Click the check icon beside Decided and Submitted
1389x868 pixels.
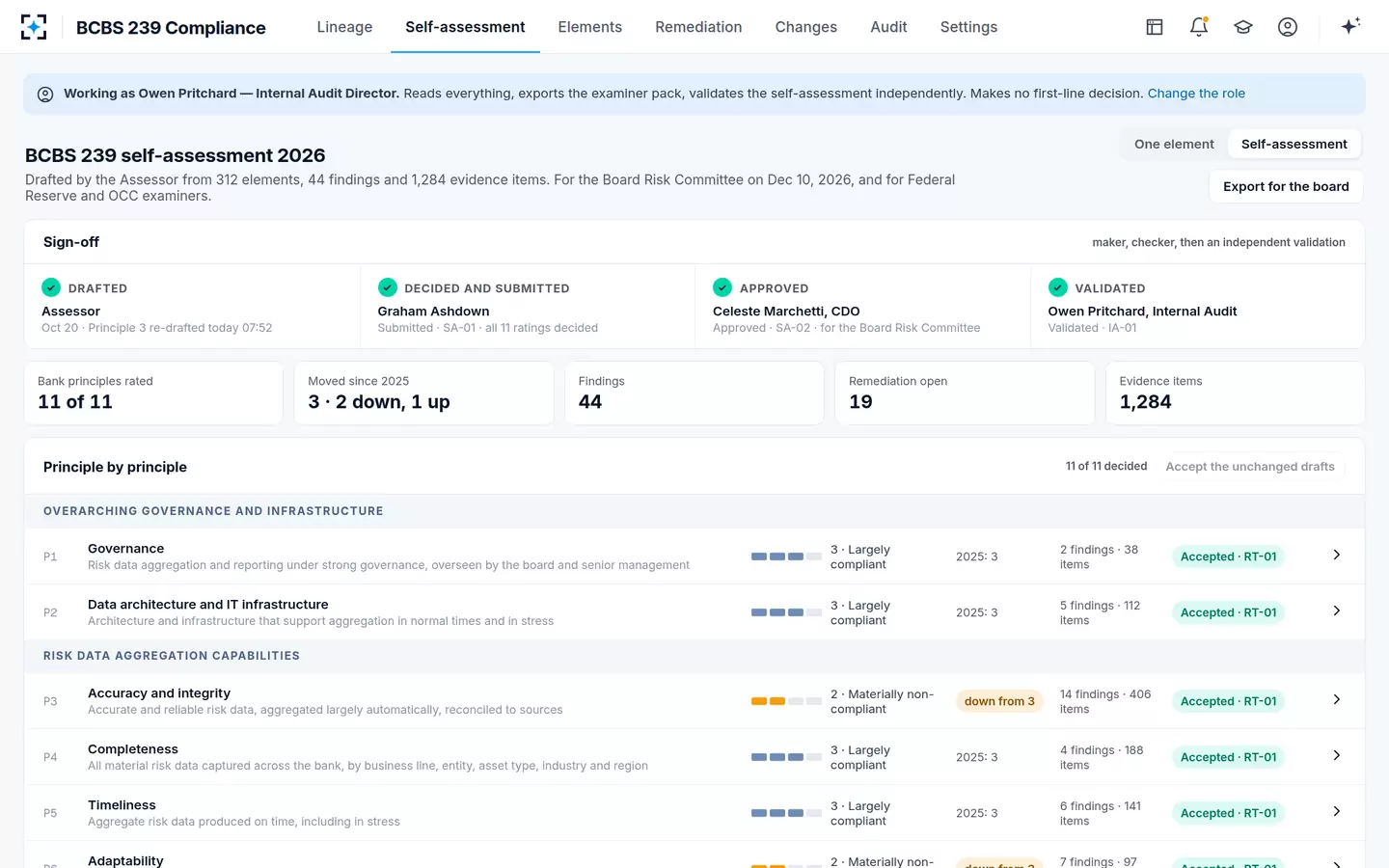pos(388,287)
